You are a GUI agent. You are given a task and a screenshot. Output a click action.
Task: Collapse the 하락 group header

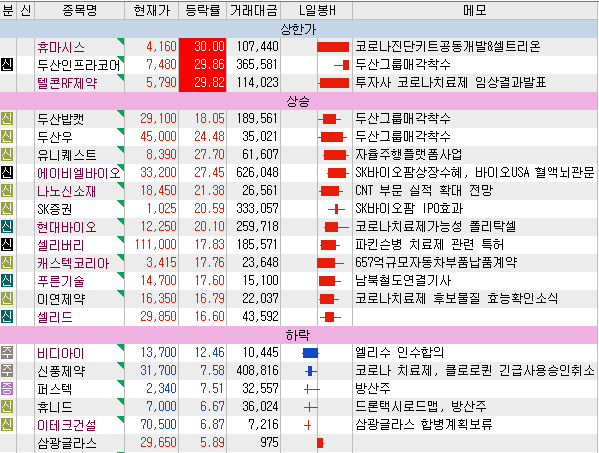[x=298, y=335]
